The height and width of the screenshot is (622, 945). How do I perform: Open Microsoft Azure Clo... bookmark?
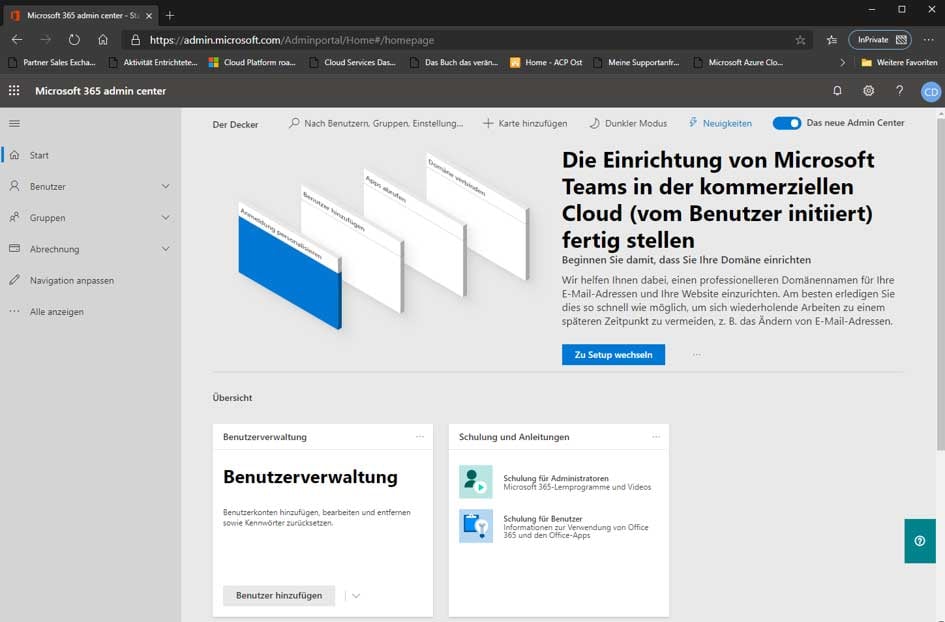[x=738, y=62]
